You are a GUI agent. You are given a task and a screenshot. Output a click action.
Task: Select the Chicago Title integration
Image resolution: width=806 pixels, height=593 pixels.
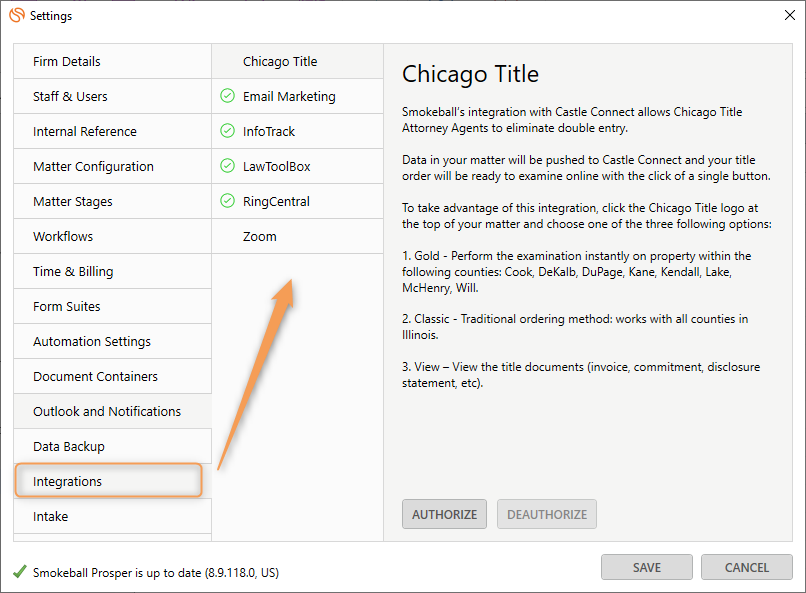298,61
